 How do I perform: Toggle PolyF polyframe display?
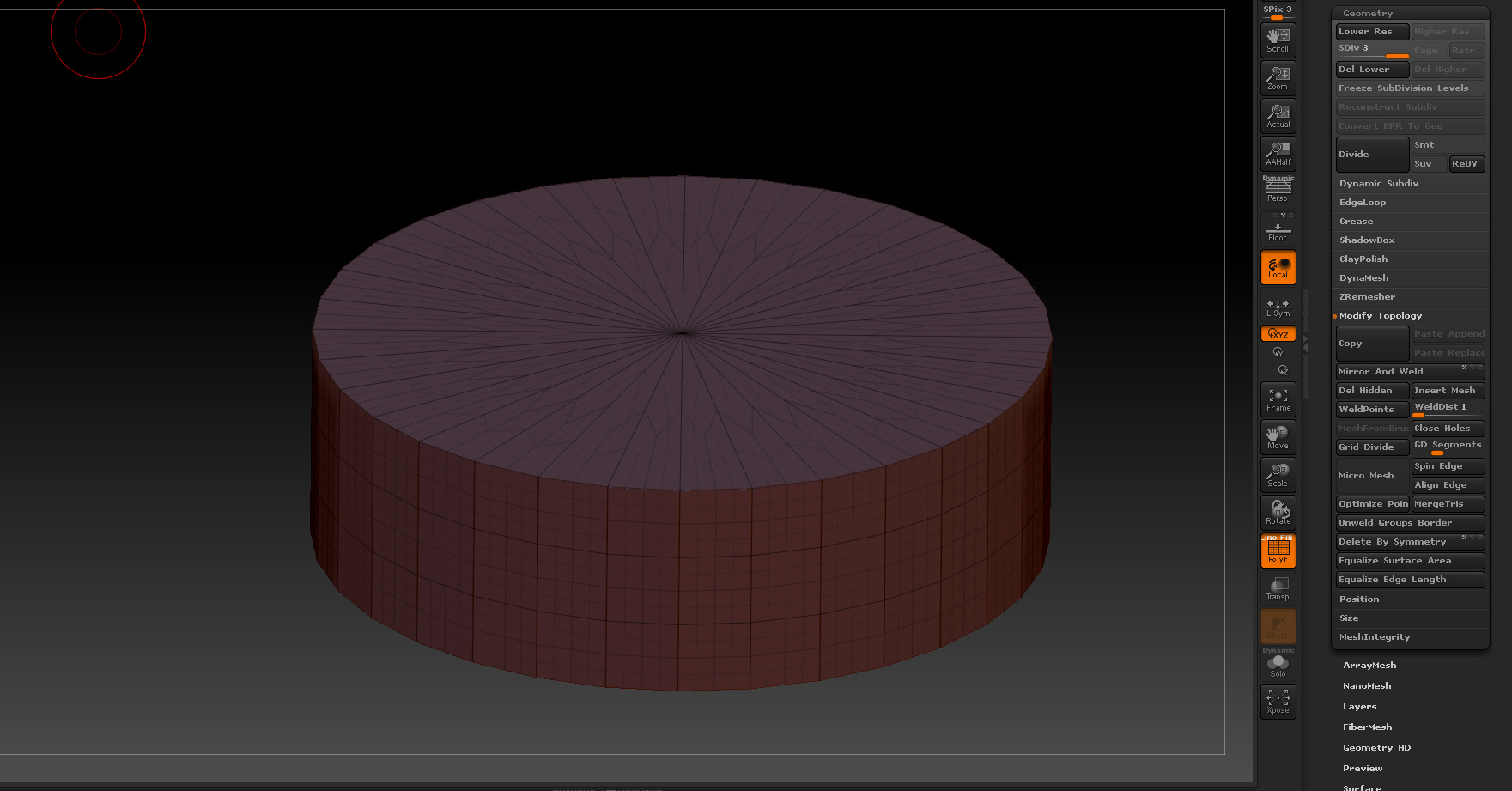(1278, 551)
